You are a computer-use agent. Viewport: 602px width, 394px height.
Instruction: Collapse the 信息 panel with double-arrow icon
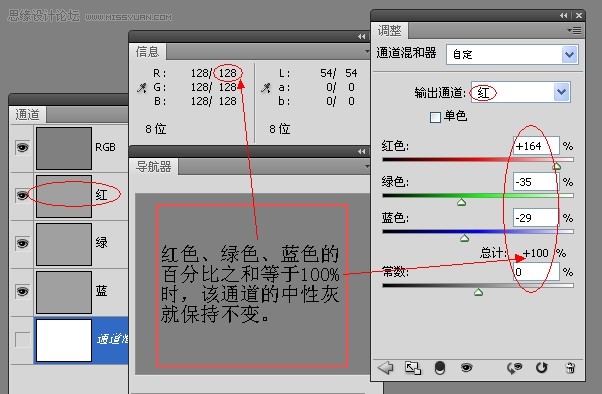[x=362, y=36]
